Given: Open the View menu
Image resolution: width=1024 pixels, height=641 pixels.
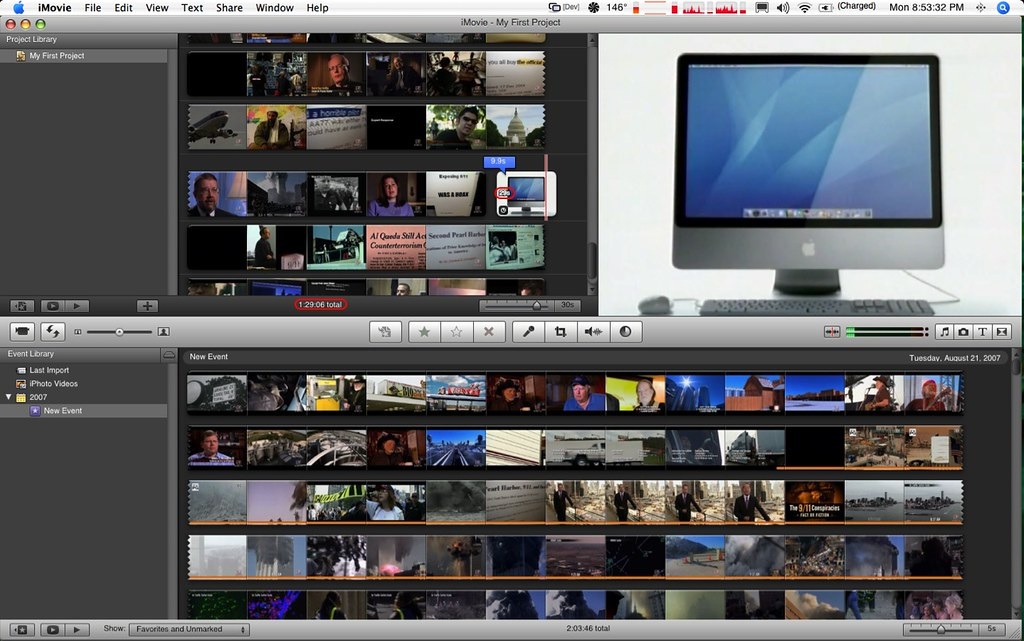Looking at the screenshot, I should [x=157, y=8].
